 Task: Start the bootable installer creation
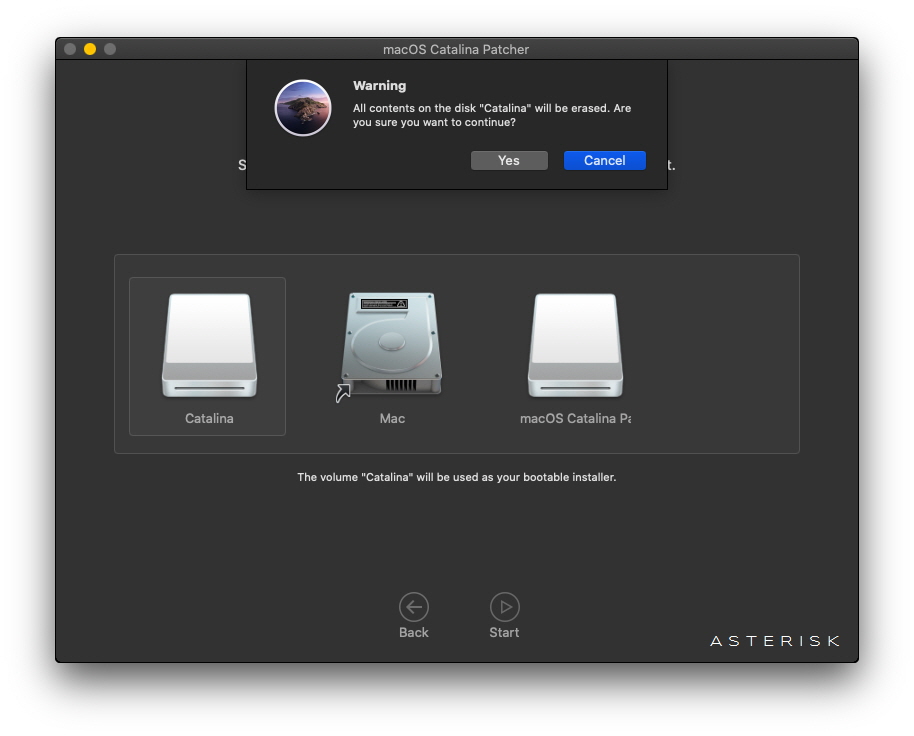(505, 607)
